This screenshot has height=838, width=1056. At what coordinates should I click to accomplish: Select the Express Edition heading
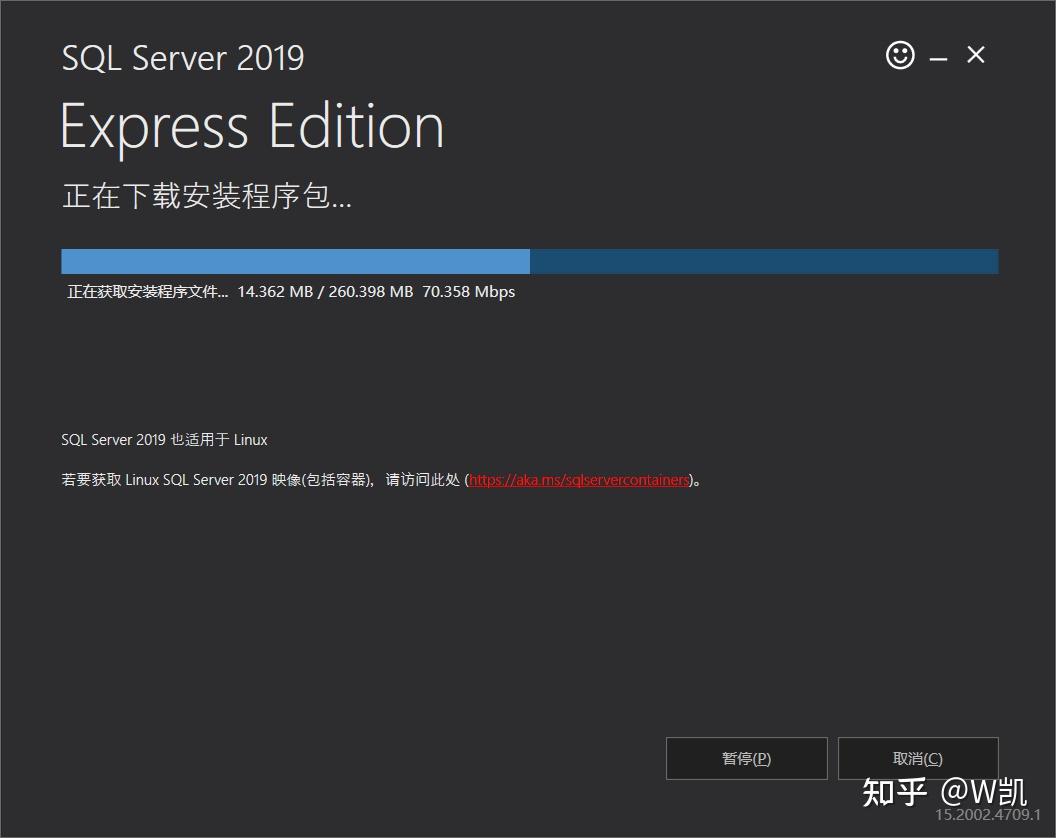[x=252, y=127]
